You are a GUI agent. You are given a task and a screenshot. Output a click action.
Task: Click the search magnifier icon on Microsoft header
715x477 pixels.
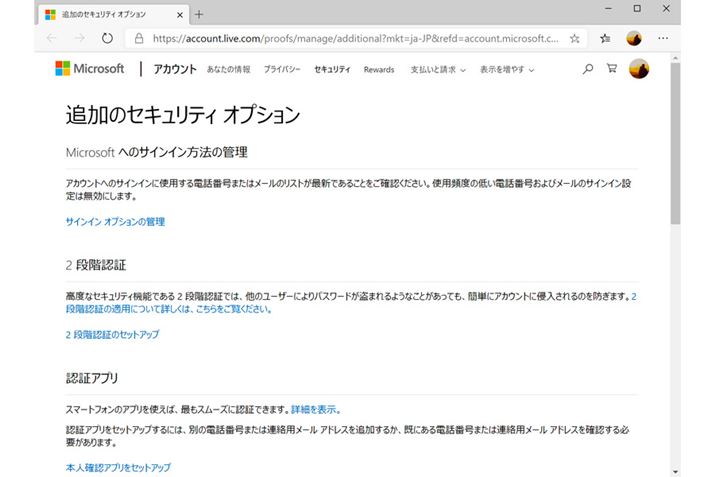pos(587,69)
